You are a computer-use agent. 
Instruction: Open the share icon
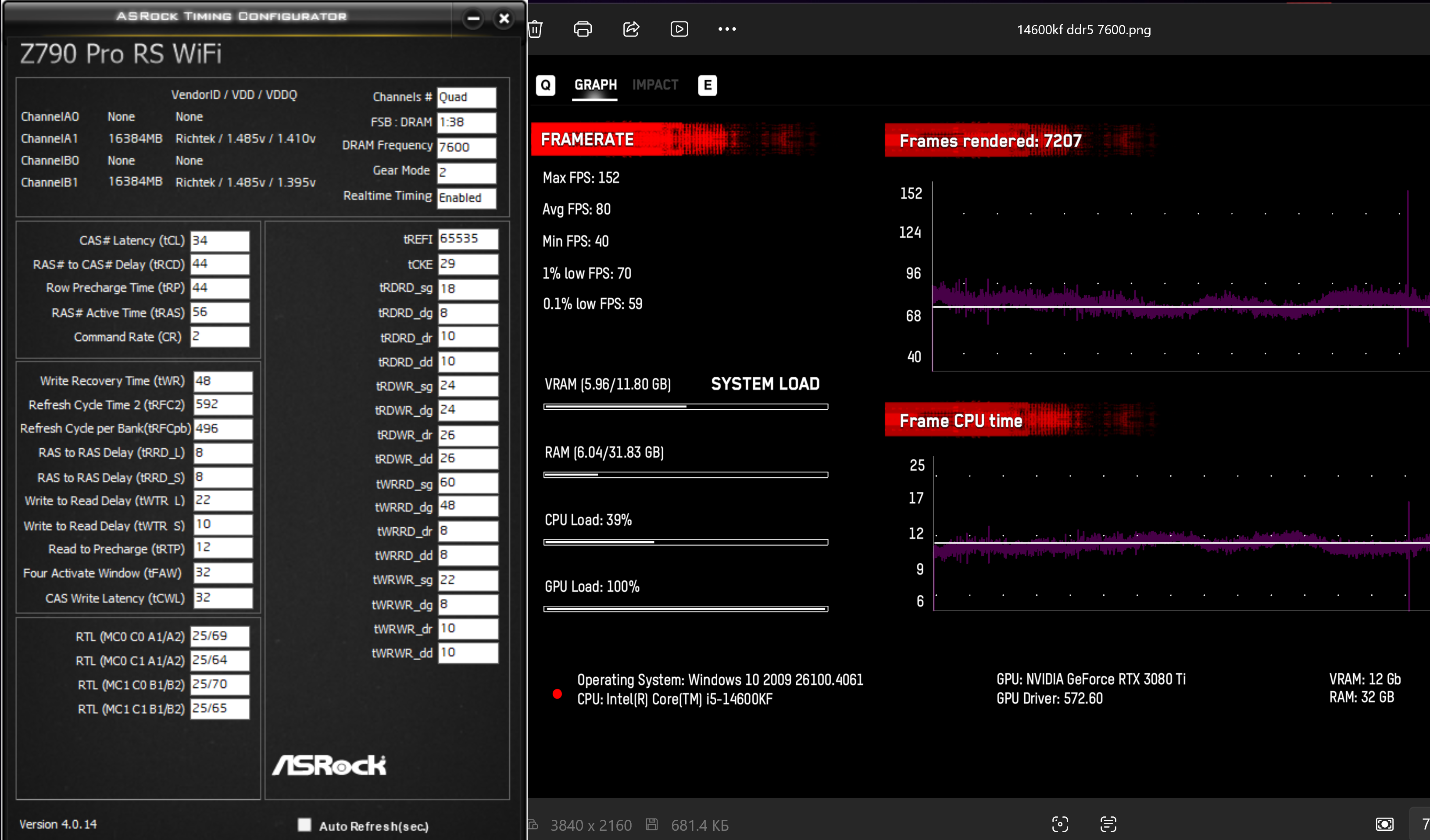[x=631, y=29]
